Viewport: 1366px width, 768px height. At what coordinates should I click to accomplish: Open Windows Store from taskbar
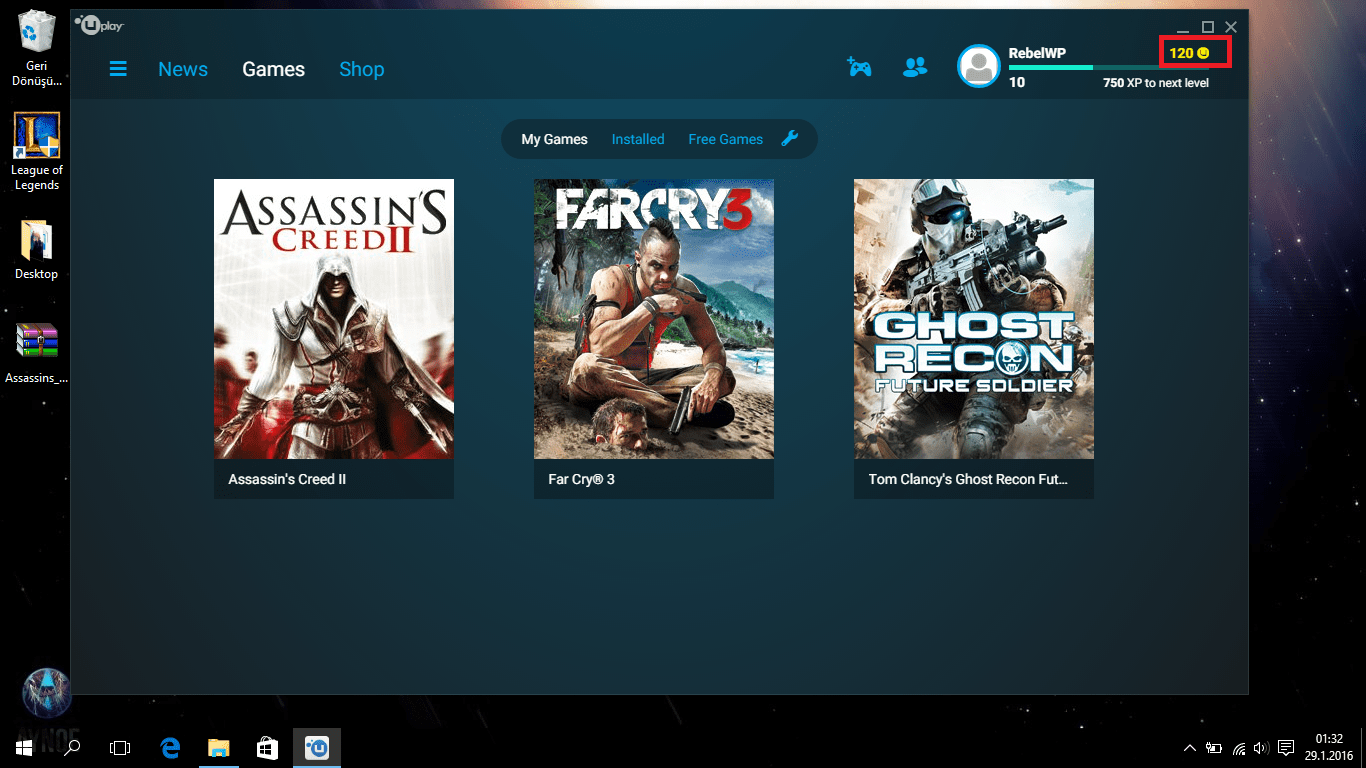coord(267,747)
